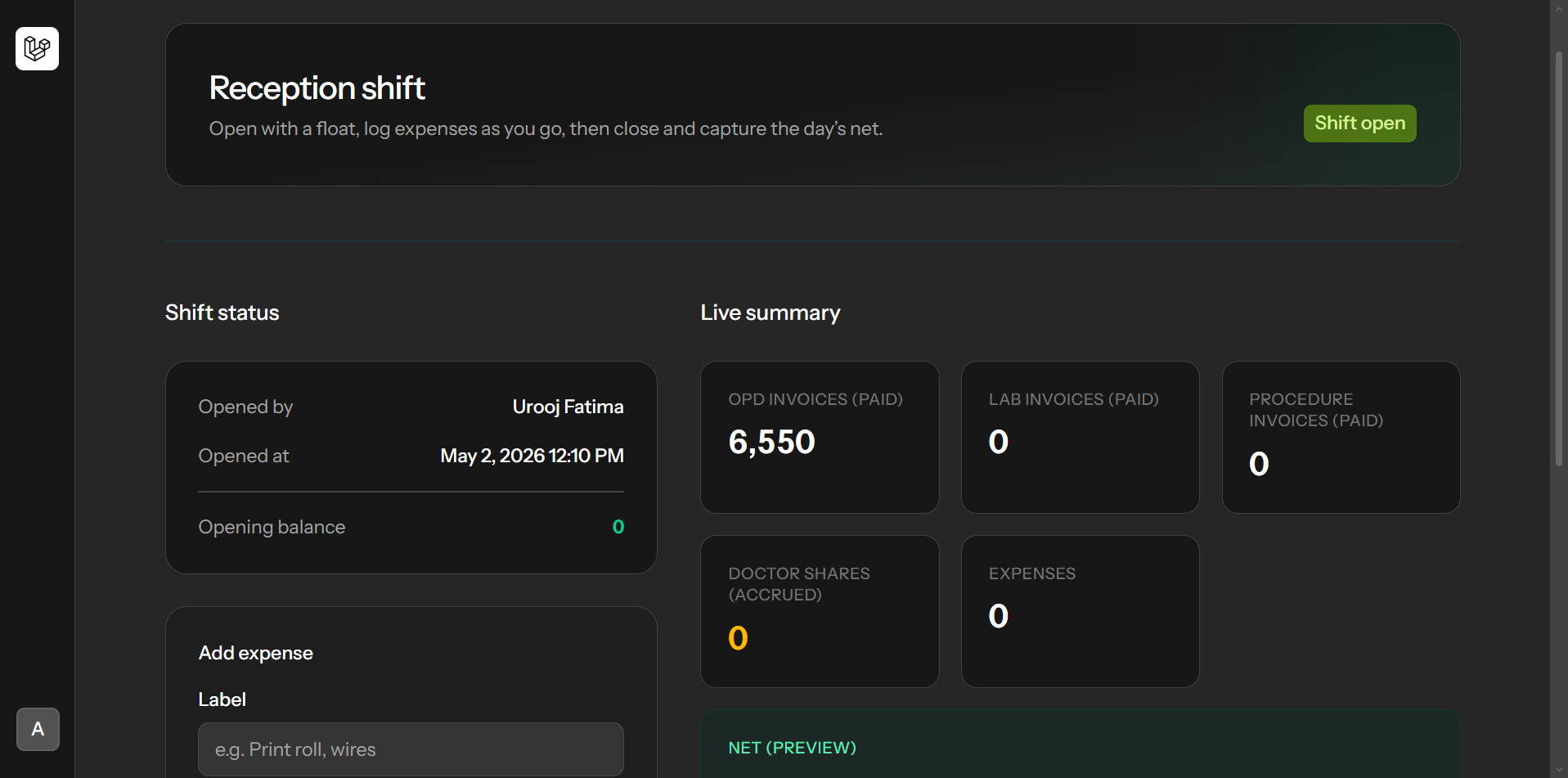Click the Opening balance value
Image resolution: width=1568 pixels, height=778 pixels.
pyautogui.click(x=618, y=527)
